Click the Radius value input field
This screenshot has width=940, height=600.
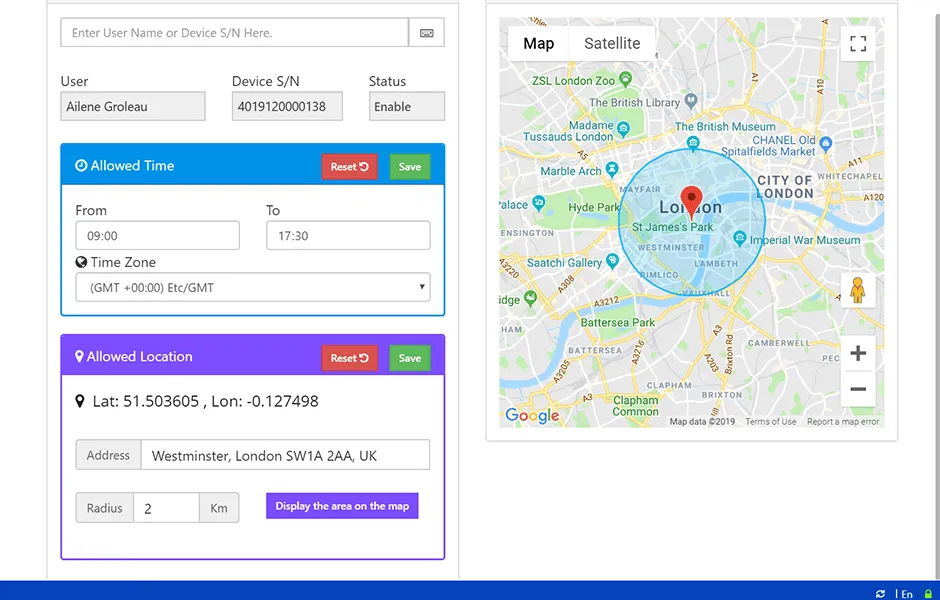coord(166,508)
